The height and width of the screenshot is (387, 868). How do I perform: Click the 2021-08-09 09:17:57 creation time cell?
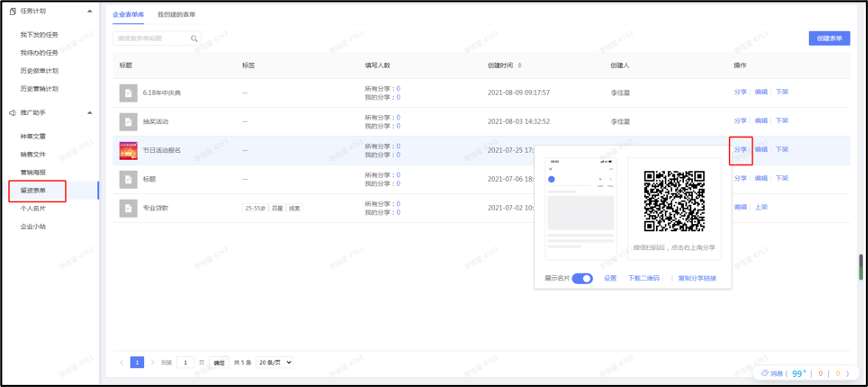pyautogui.click(x=519, y=92)
